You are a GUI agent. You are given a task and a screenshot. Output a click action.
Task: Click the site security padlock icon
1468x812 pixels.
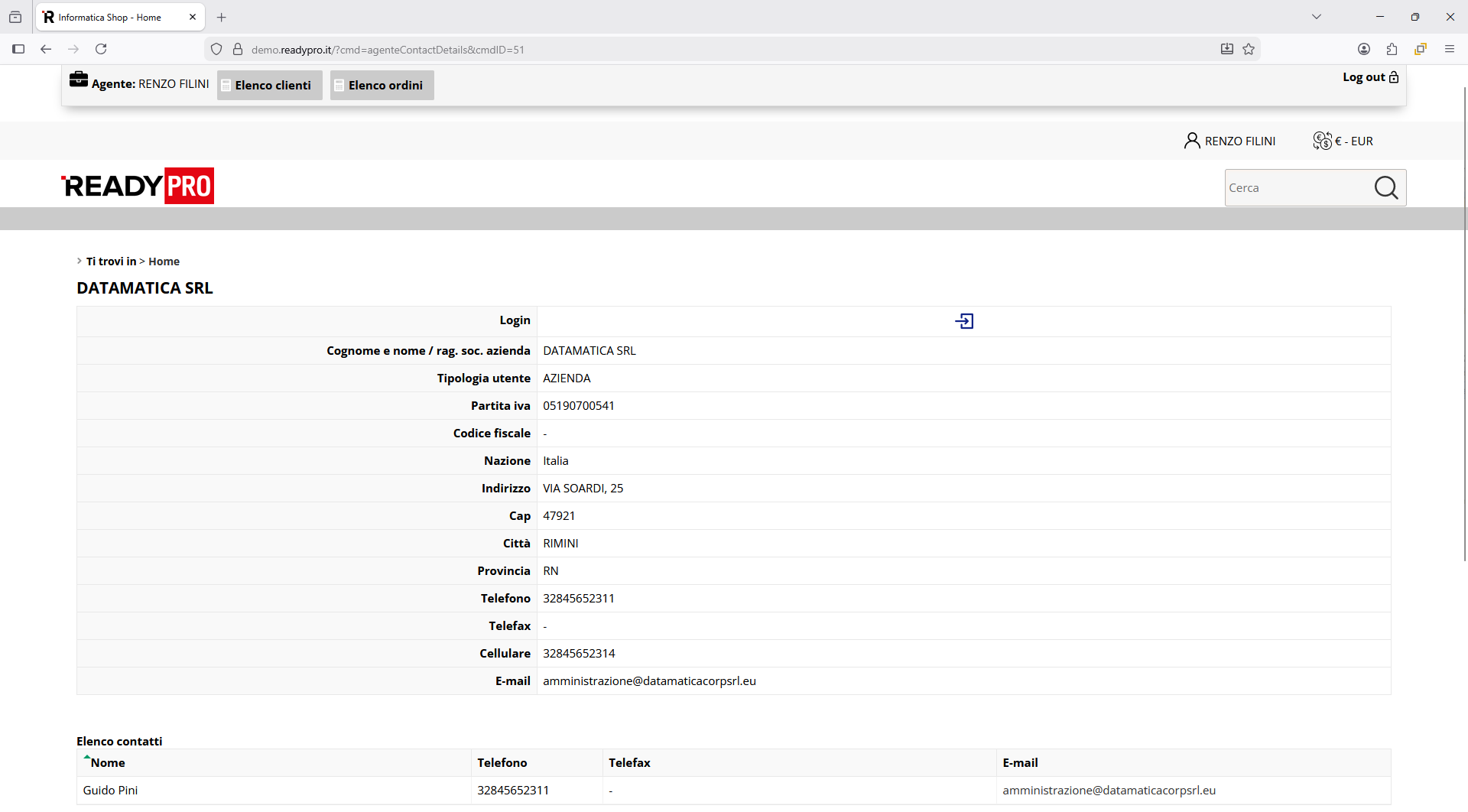[238, 49]
